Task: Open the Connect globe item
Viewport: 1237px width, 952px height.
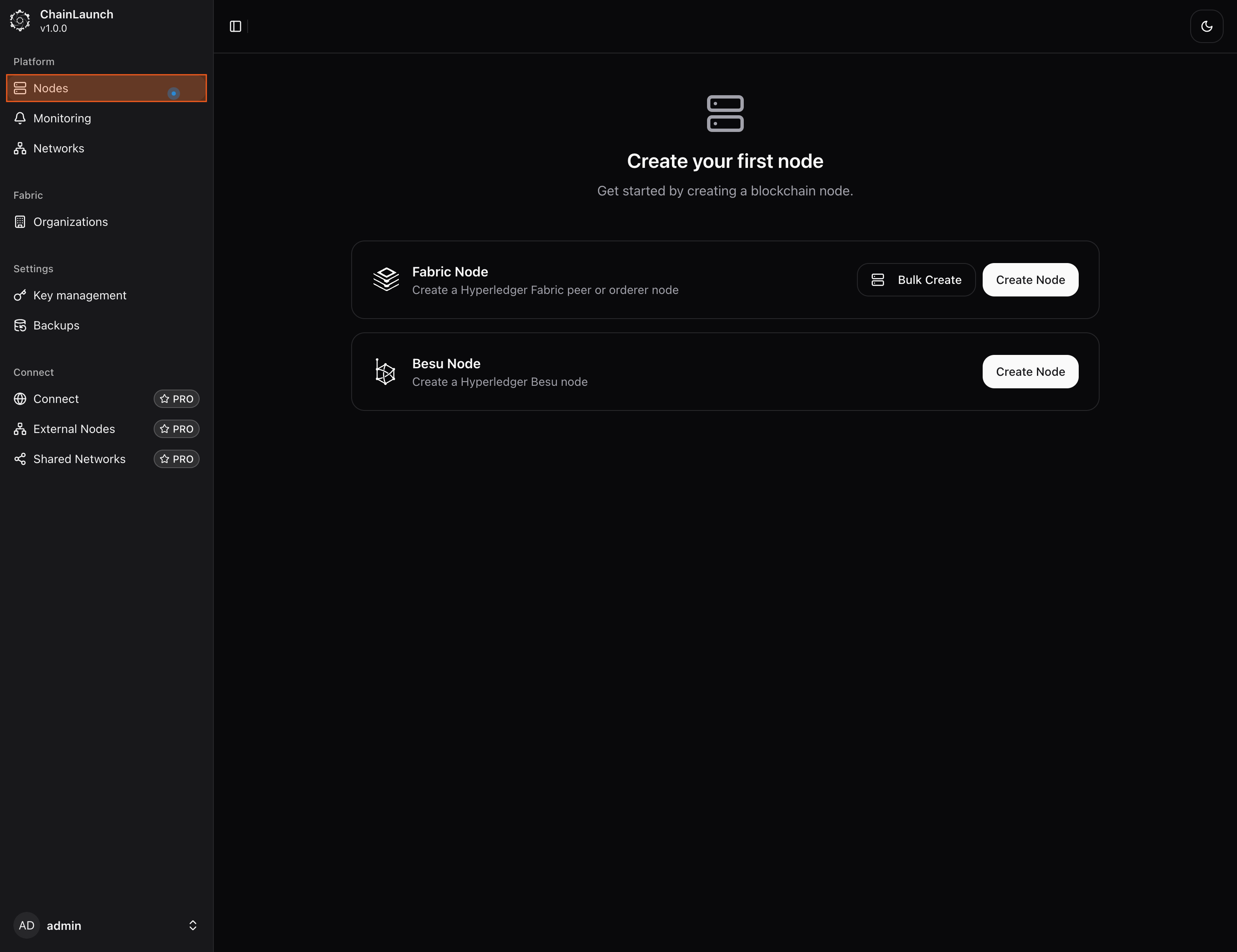Action: (x=20, y=399)
